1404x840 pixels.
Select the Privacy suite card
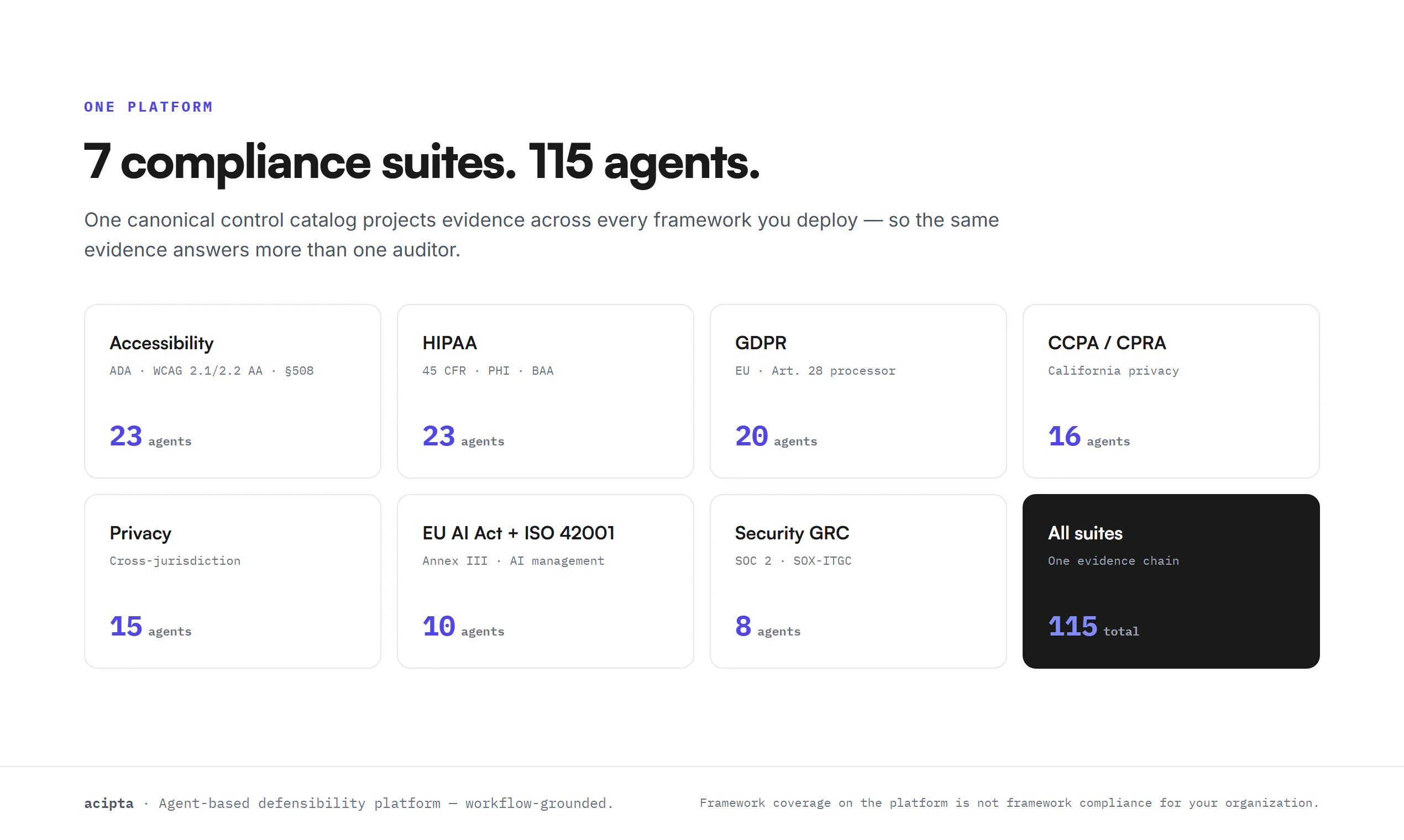[x=232, y=581]
